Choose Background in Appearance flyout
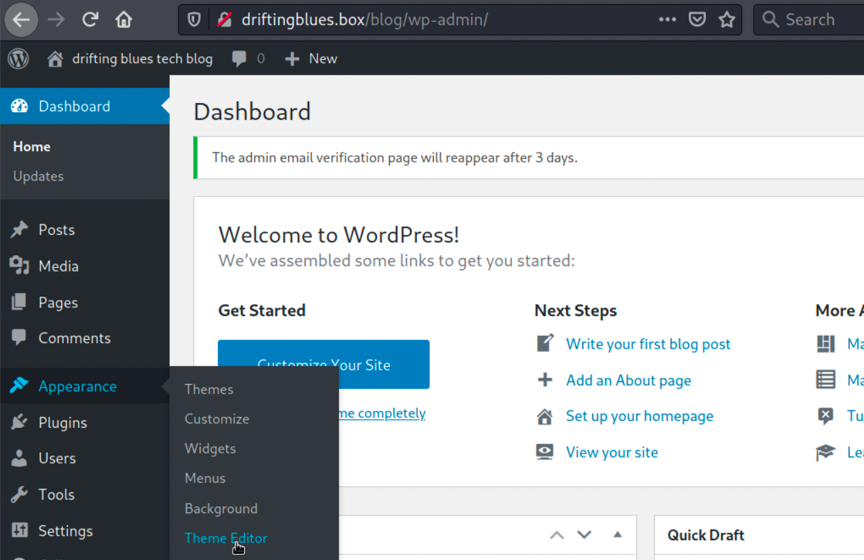 [221, 508]
